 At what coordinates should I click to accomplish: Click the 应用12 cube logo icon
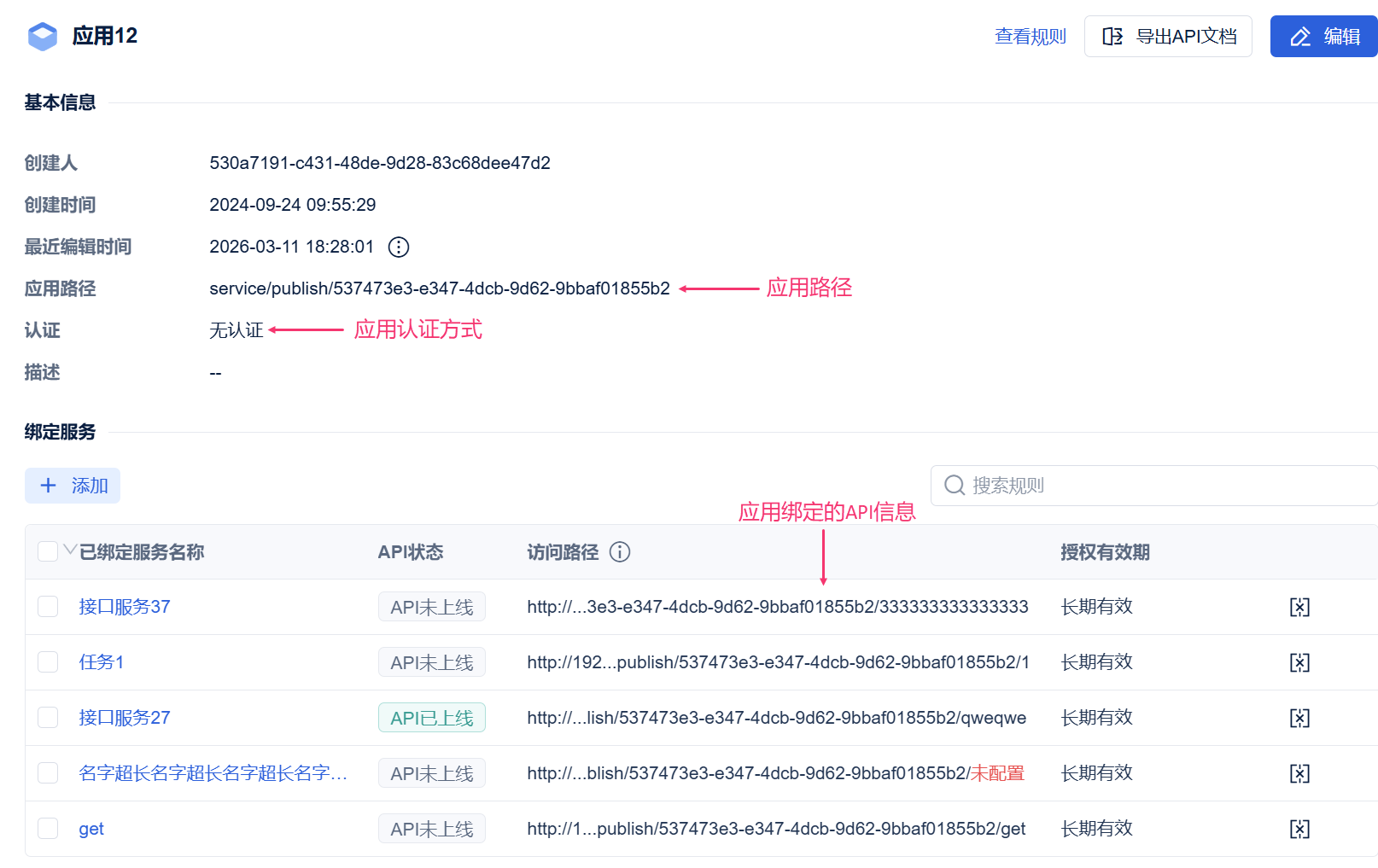tap(42, 37)
